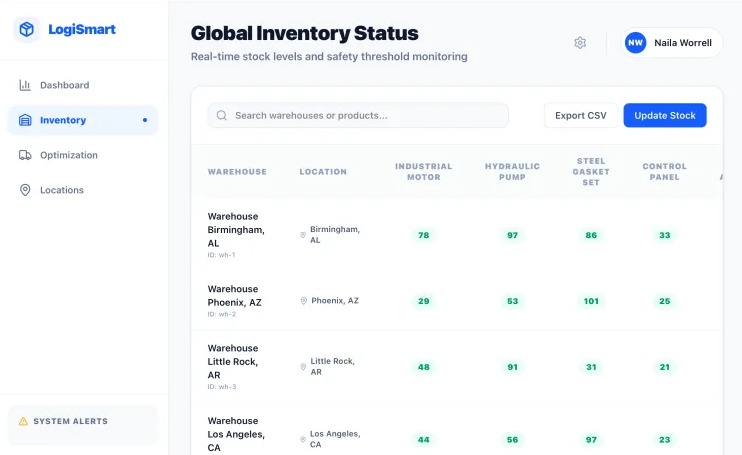
Task: Click Los Angeles Industrial Motor value 44
Action: (424, 440)
